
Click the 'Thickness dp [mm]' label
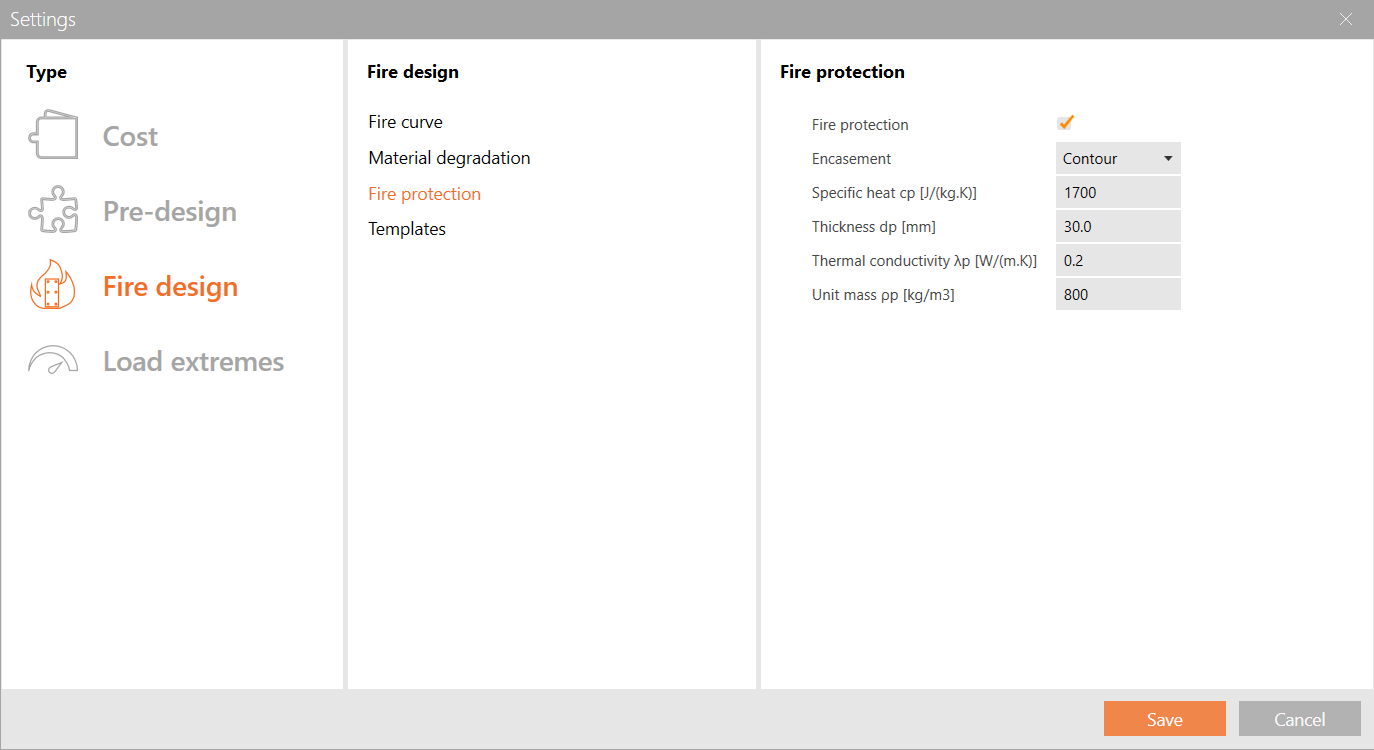coord(874,227)
